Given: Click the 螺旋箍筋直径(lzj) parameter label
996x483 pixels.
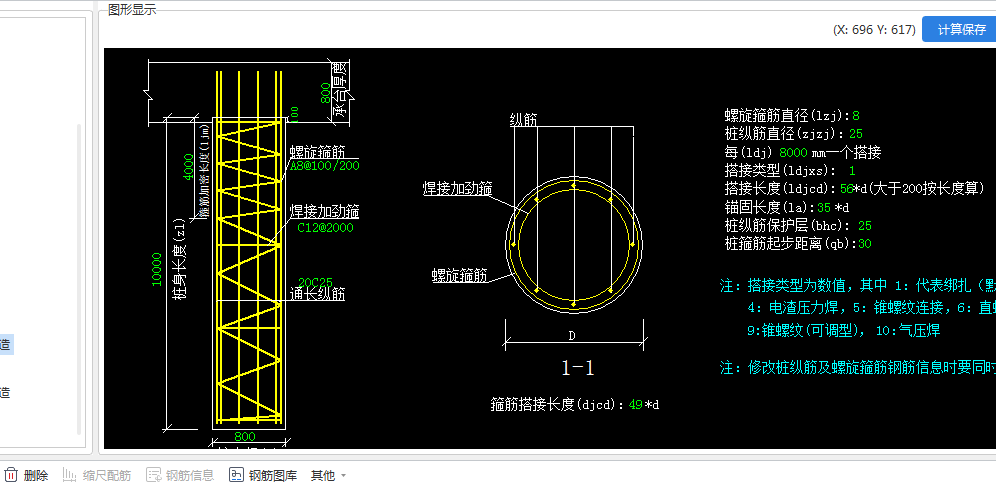Looking at the screenshot, I should click(x=788, y=116).
